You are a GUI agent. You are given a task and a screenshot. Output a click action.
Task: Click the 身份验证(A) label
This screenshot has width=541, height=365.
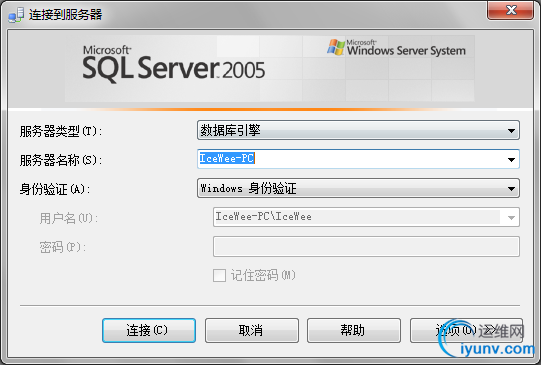pyautogui.click(x=55, y=189)
